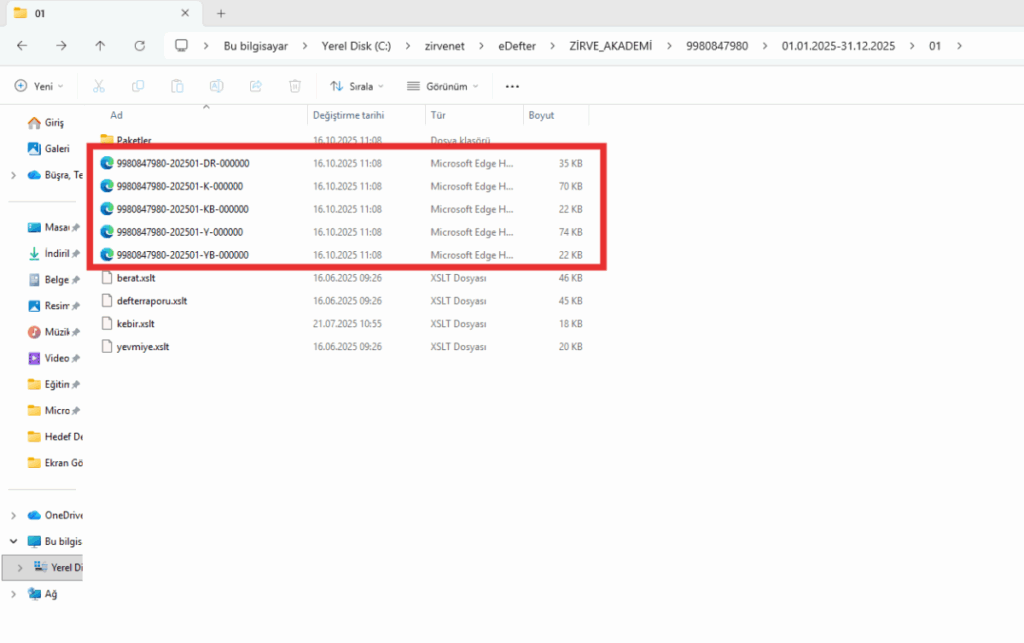This screenshot has width=1024, height=643.
Task: Select defterraporu.xslt file
Action: (x=152, y=300)
